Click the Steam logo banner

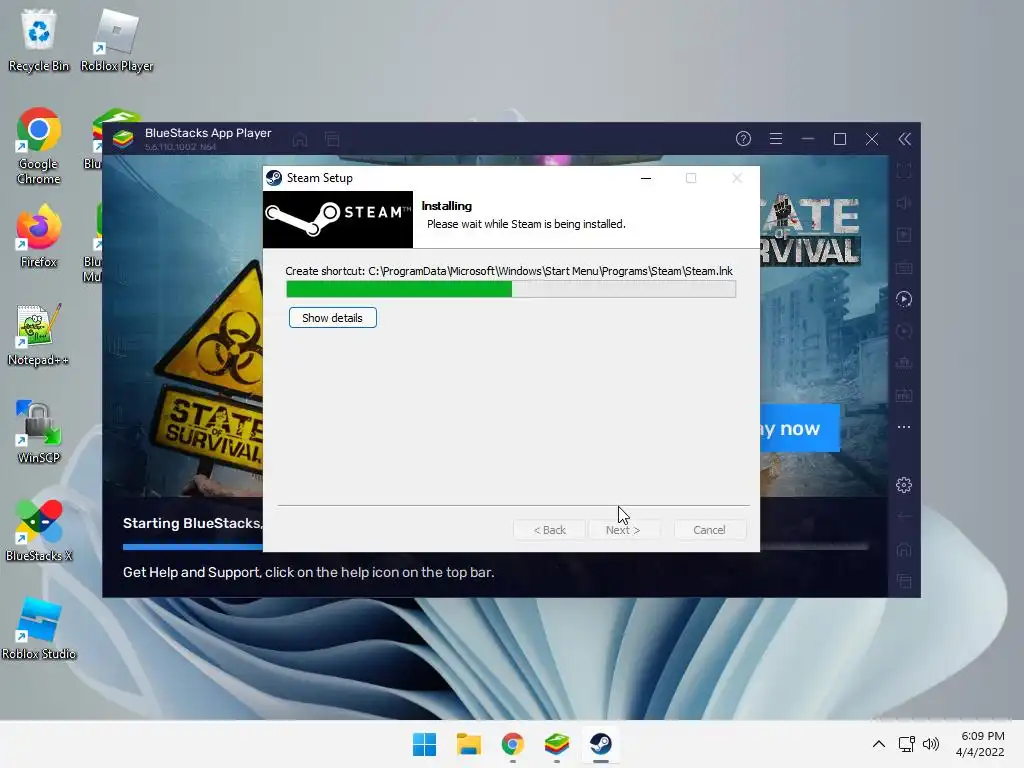click(x=338, y=219)
